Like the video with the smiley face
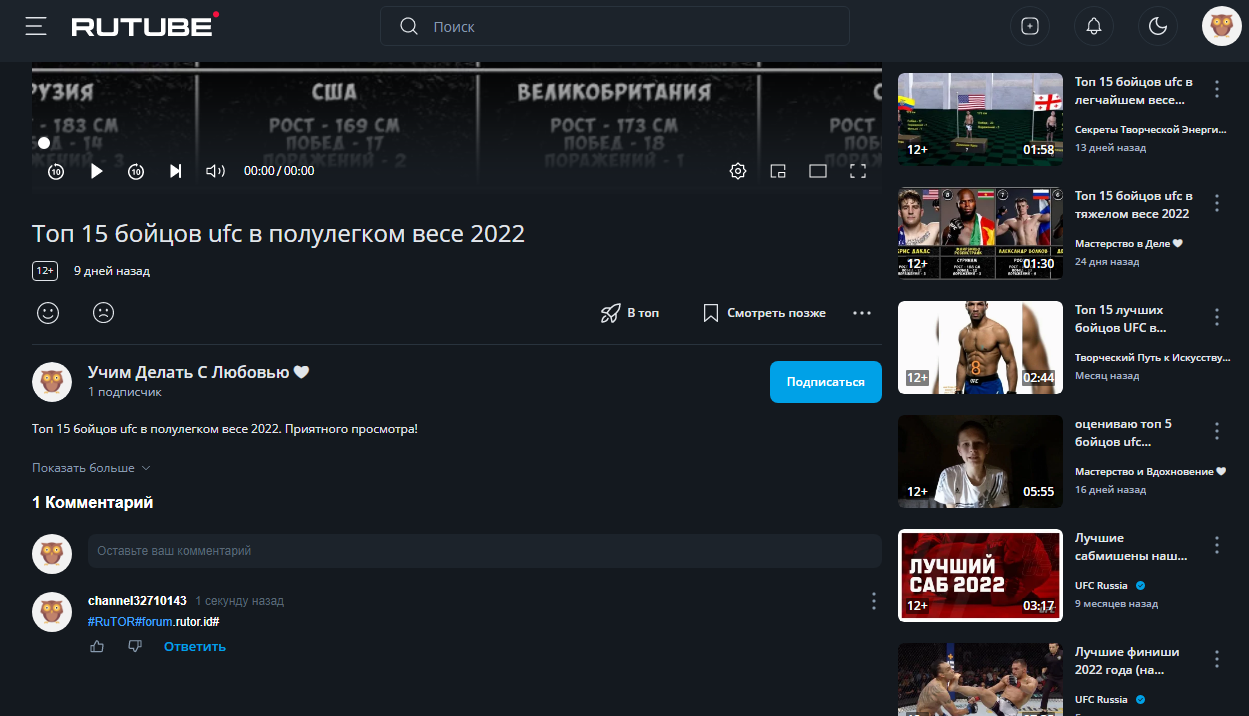This screenshot has height=716, width=1249. tap(48, 313)
